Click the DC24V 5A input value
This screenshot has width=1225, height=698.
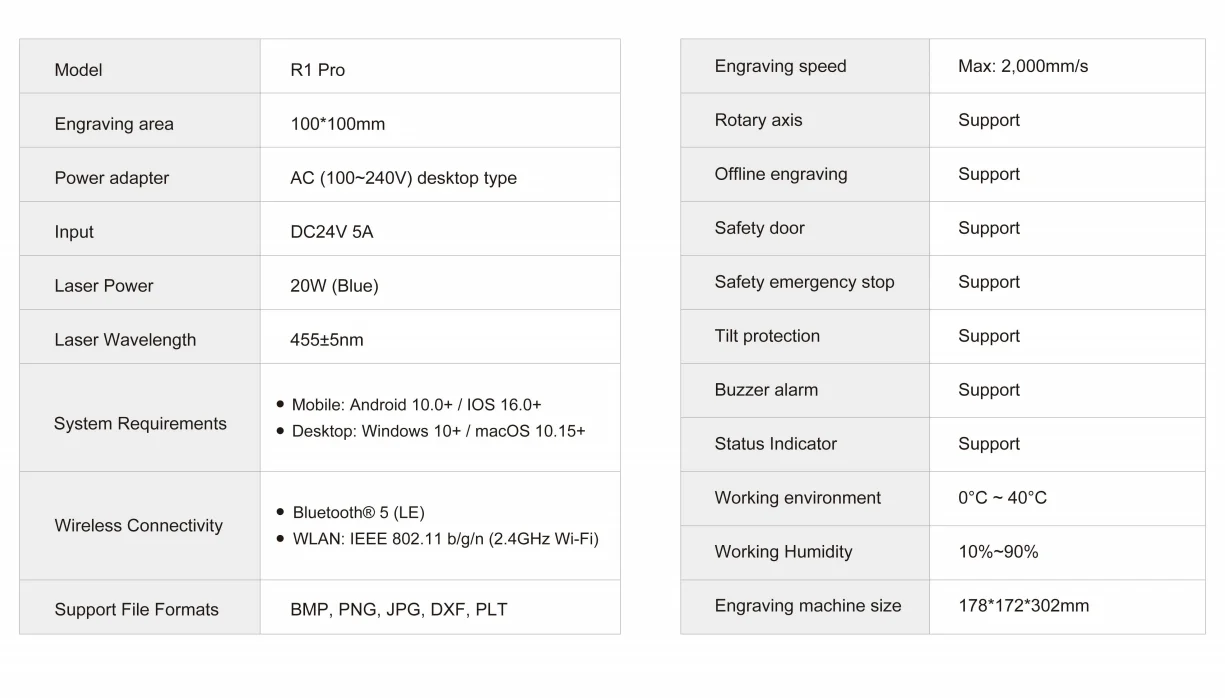click(331, 232)
